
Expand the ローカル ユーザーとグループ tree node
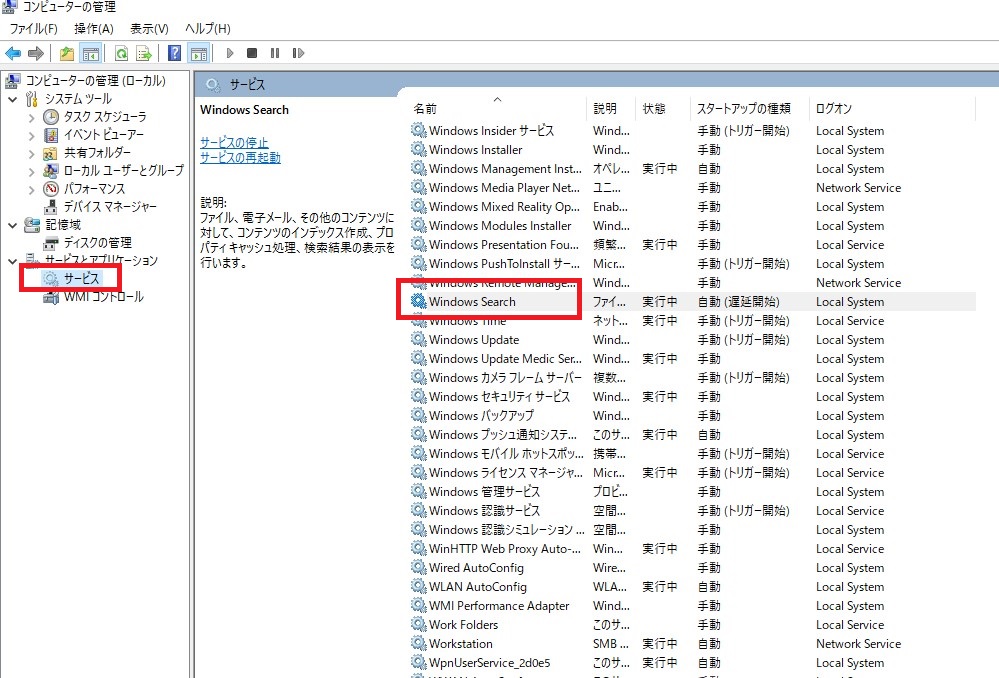click(x=31, y=171)
